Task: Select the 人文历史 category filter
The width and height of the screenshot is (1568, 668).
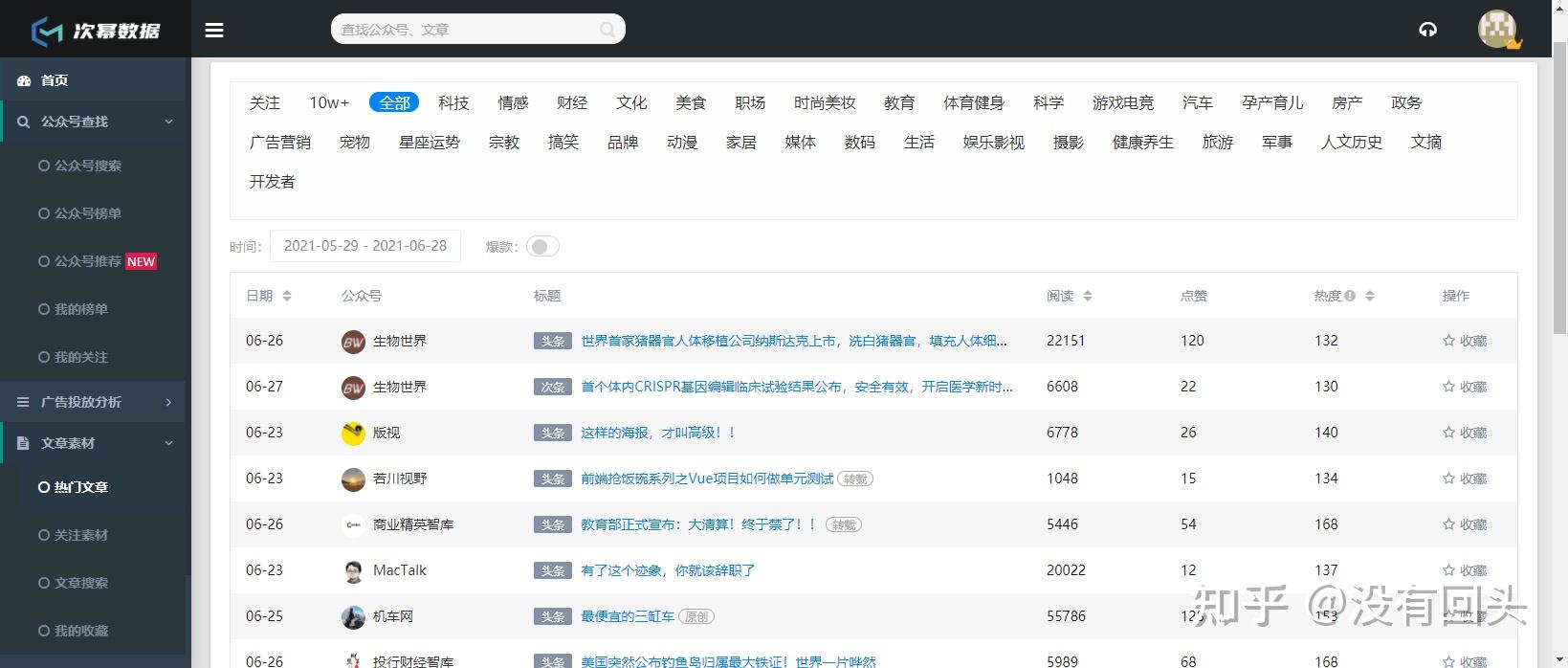Action: (x=1351, y=142)
